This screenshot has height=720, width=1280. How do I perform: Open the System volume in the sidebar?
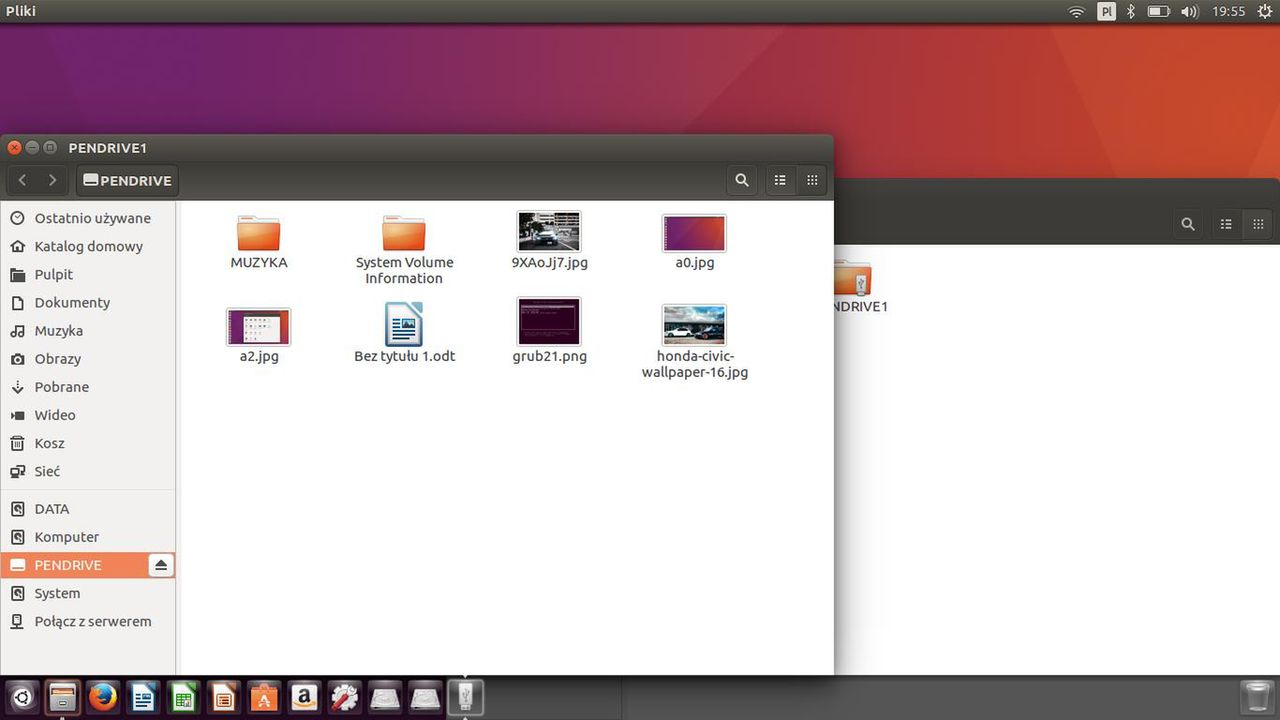88,593
